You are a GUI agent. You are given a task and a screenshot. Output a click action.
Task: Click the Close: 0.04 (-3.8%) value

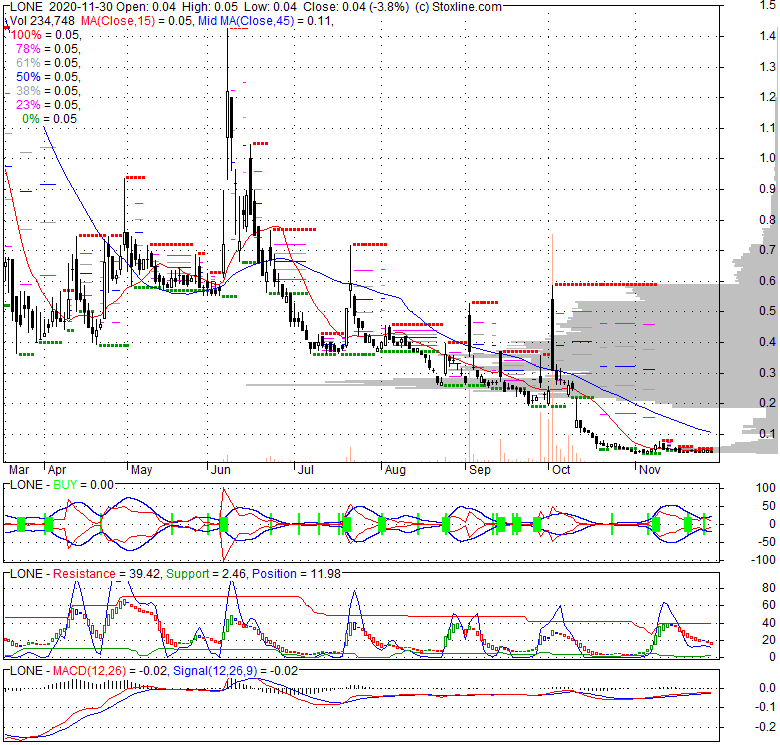[x=356, y=7]
